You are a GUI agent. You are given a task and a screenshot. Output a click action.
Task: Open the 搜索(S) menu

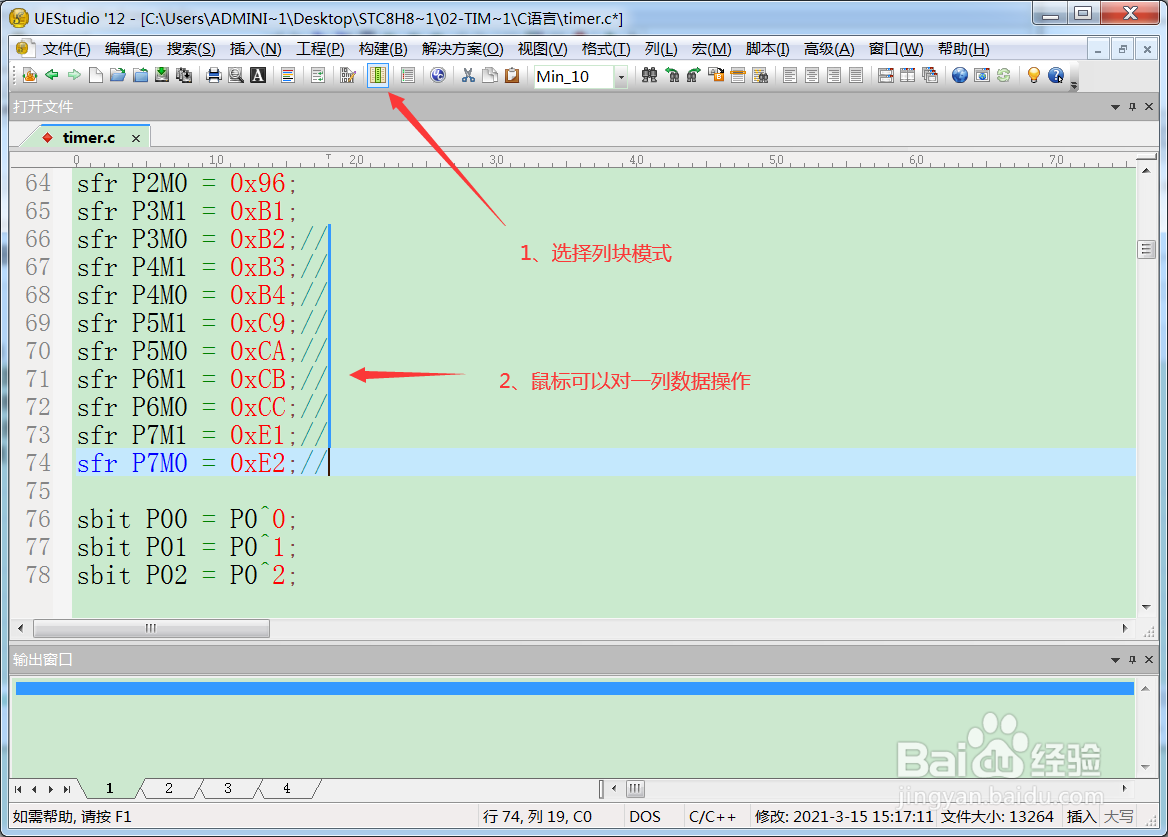191,48
